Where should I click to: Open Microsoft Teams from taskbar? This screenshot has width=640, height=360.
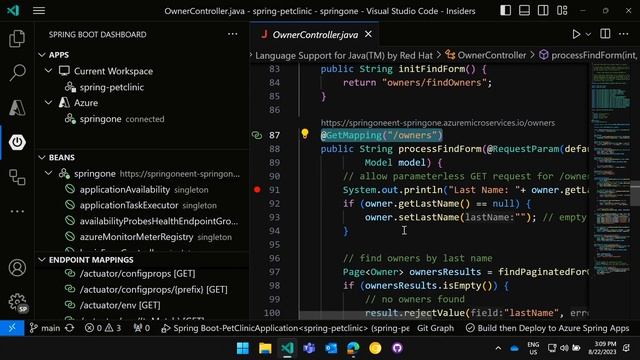tap(309, 348)
